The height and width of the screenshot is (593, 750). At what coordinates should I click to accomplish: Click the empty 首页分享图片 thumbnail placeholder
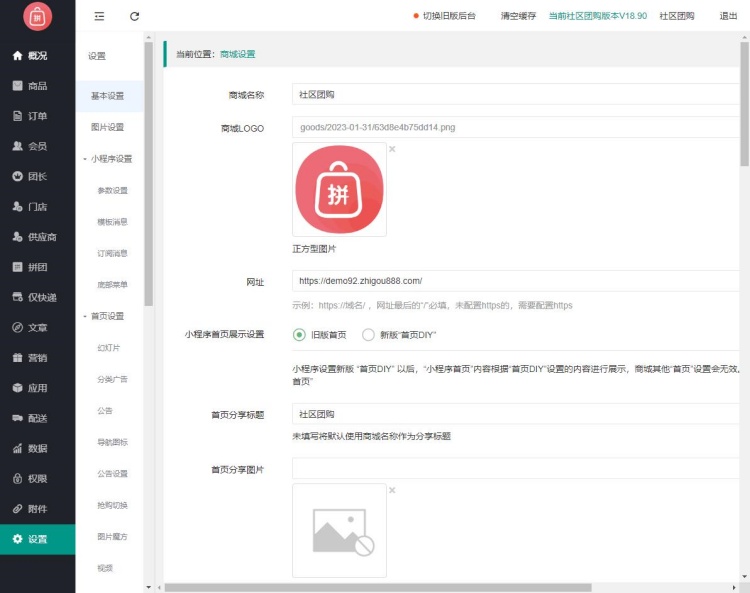(339, 530)
